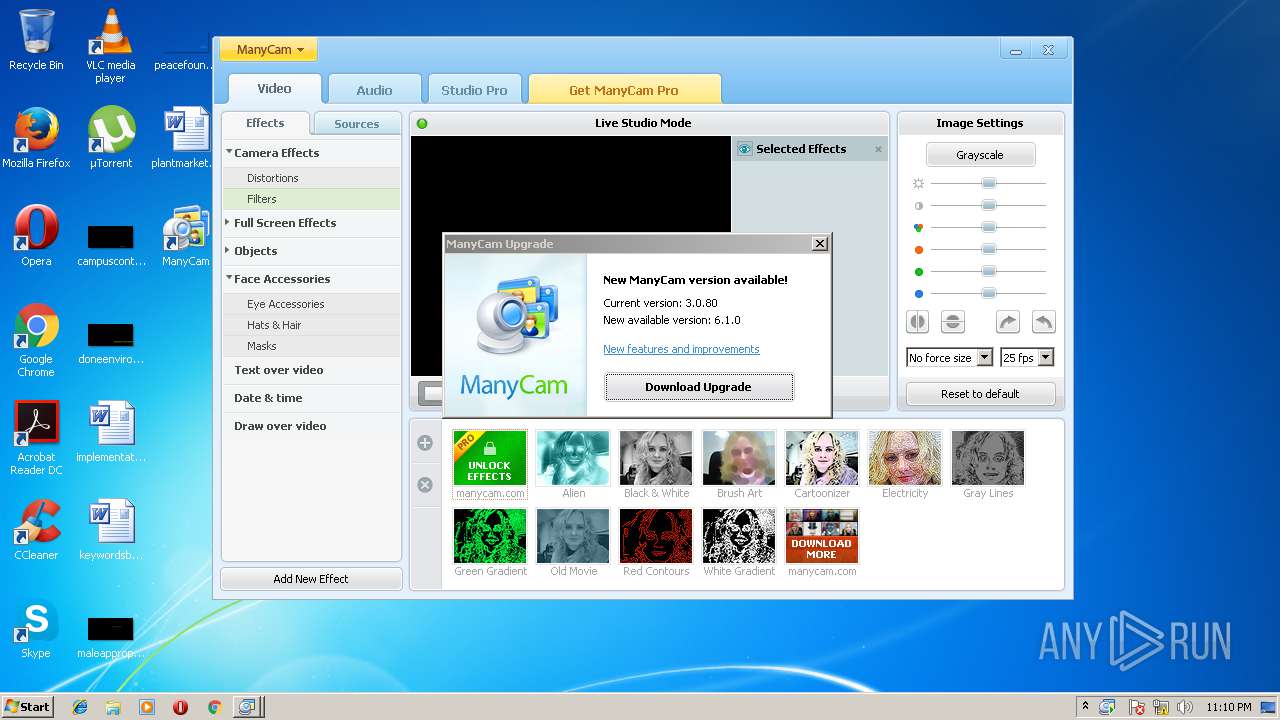Select the Sources sub-tab

[356, 124]
